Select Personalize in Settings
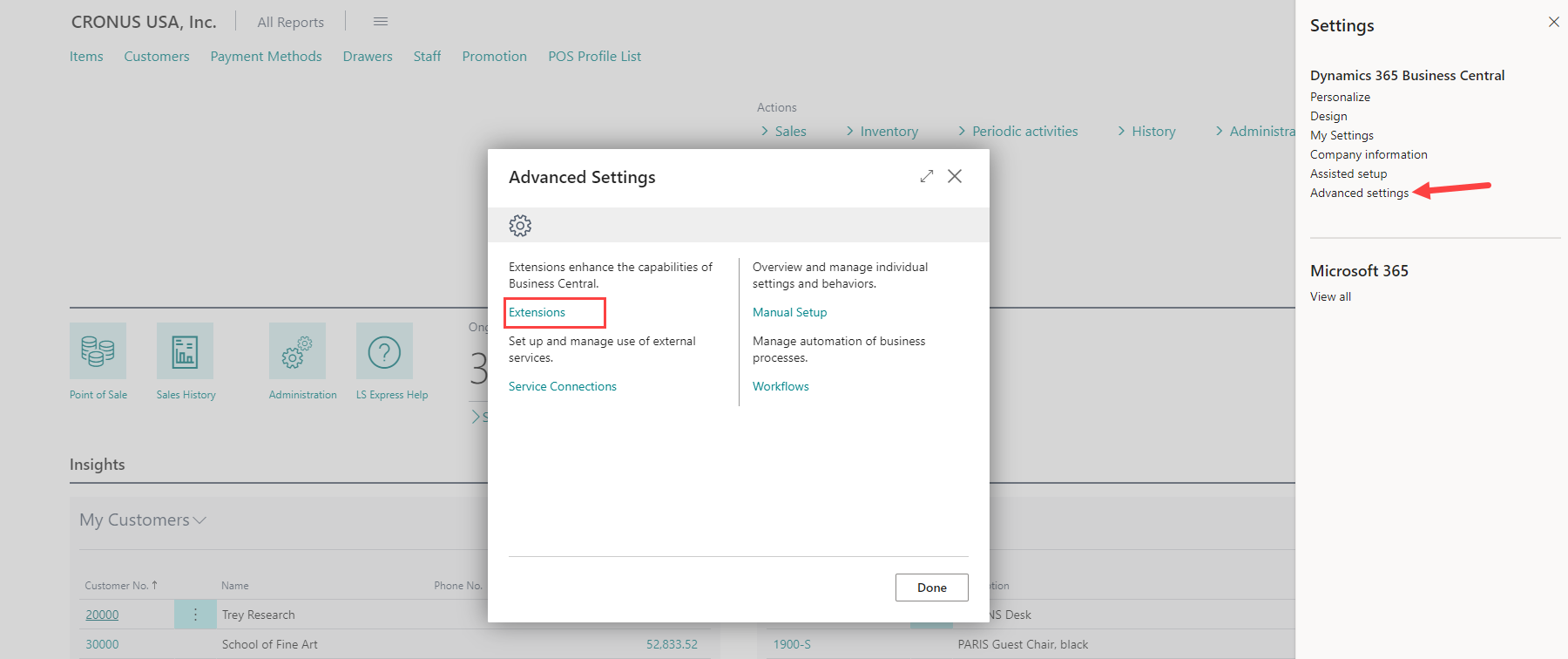This screenshot has height=659, width=1568. click(x=1341, y=97)
